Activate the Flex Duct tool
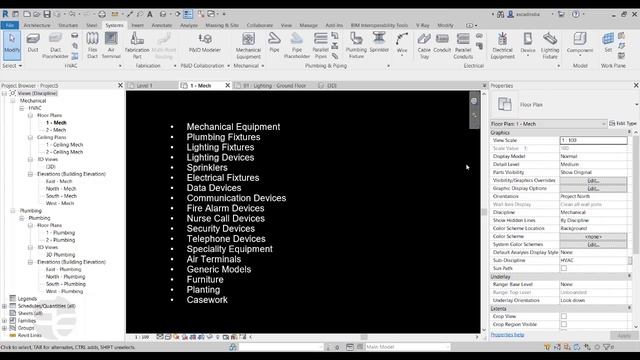Viewport: 640px width, 360px height. tap(92, 46)
